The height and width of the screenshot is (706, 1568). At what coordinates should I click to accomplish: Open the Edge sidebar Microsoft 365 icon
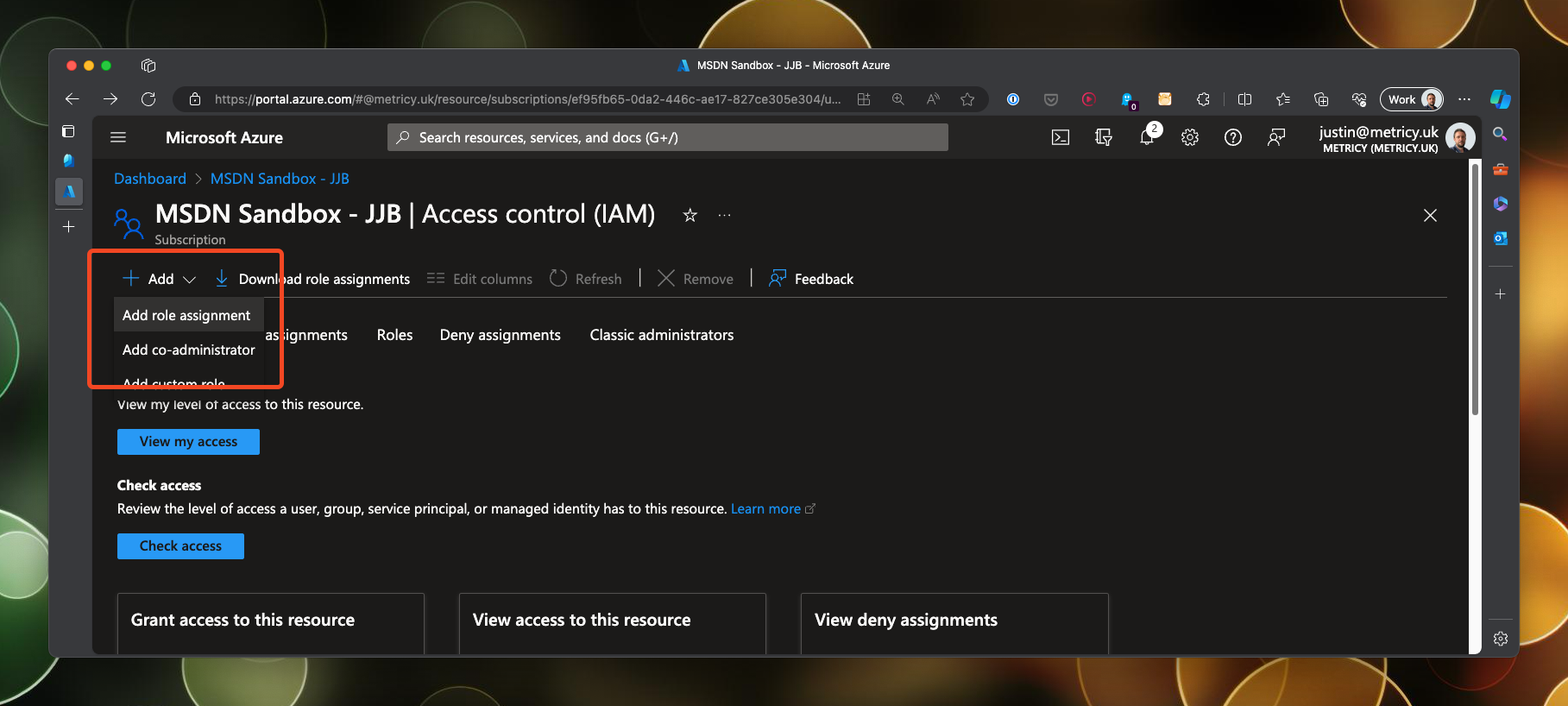(x=1501, y=204)
